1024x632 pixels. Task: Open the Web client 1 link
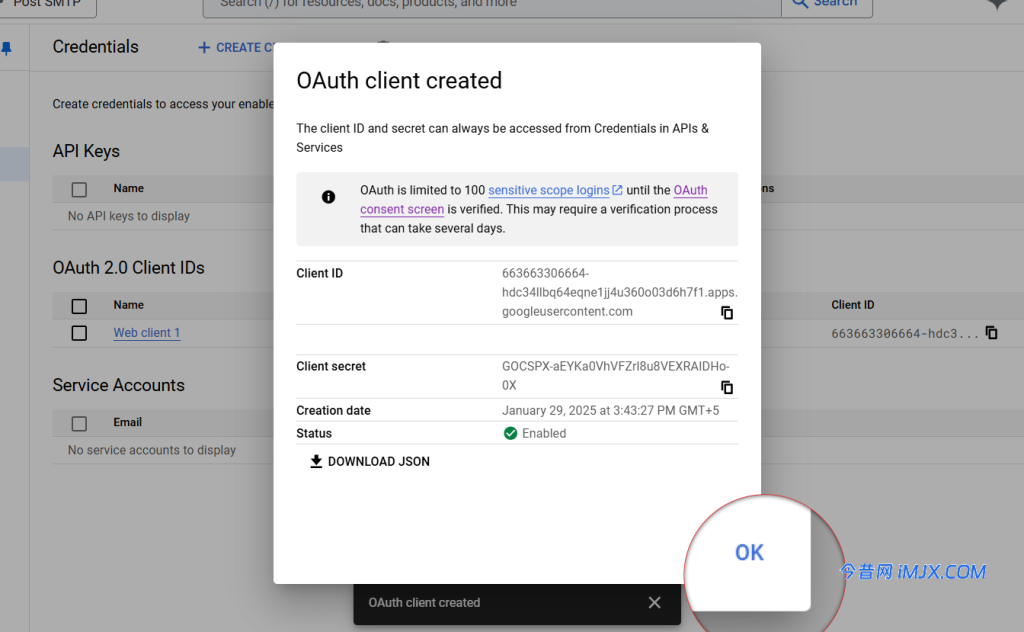point(146,332)
